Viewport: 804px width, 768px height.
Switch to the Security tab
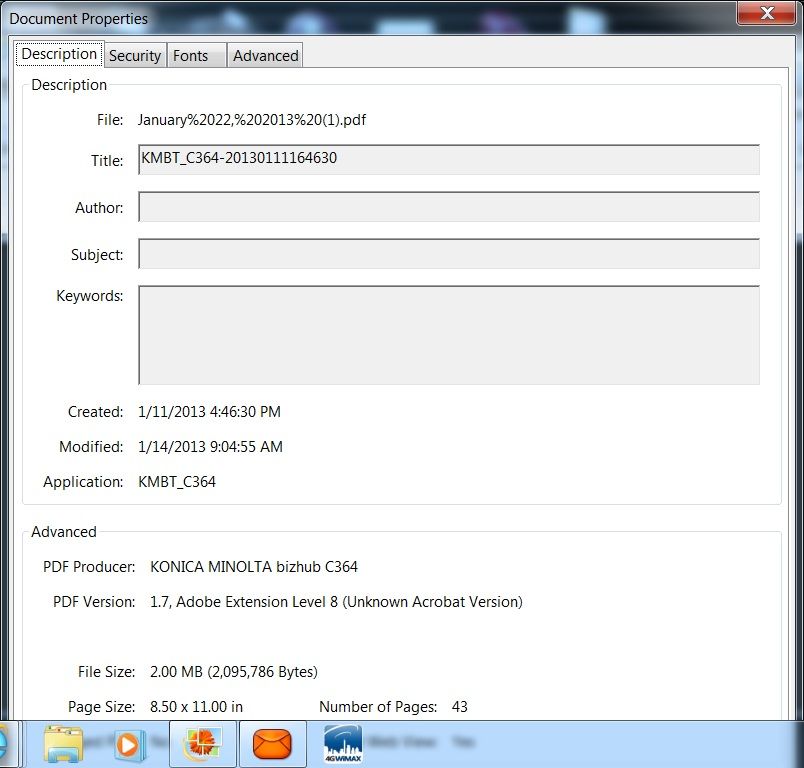pyautogui.click(x=135, y=56)
